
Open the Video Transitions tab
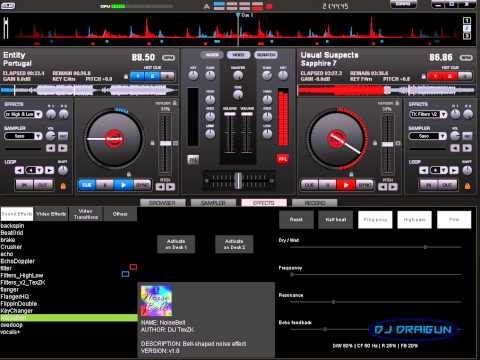click(x=86, y=214)
